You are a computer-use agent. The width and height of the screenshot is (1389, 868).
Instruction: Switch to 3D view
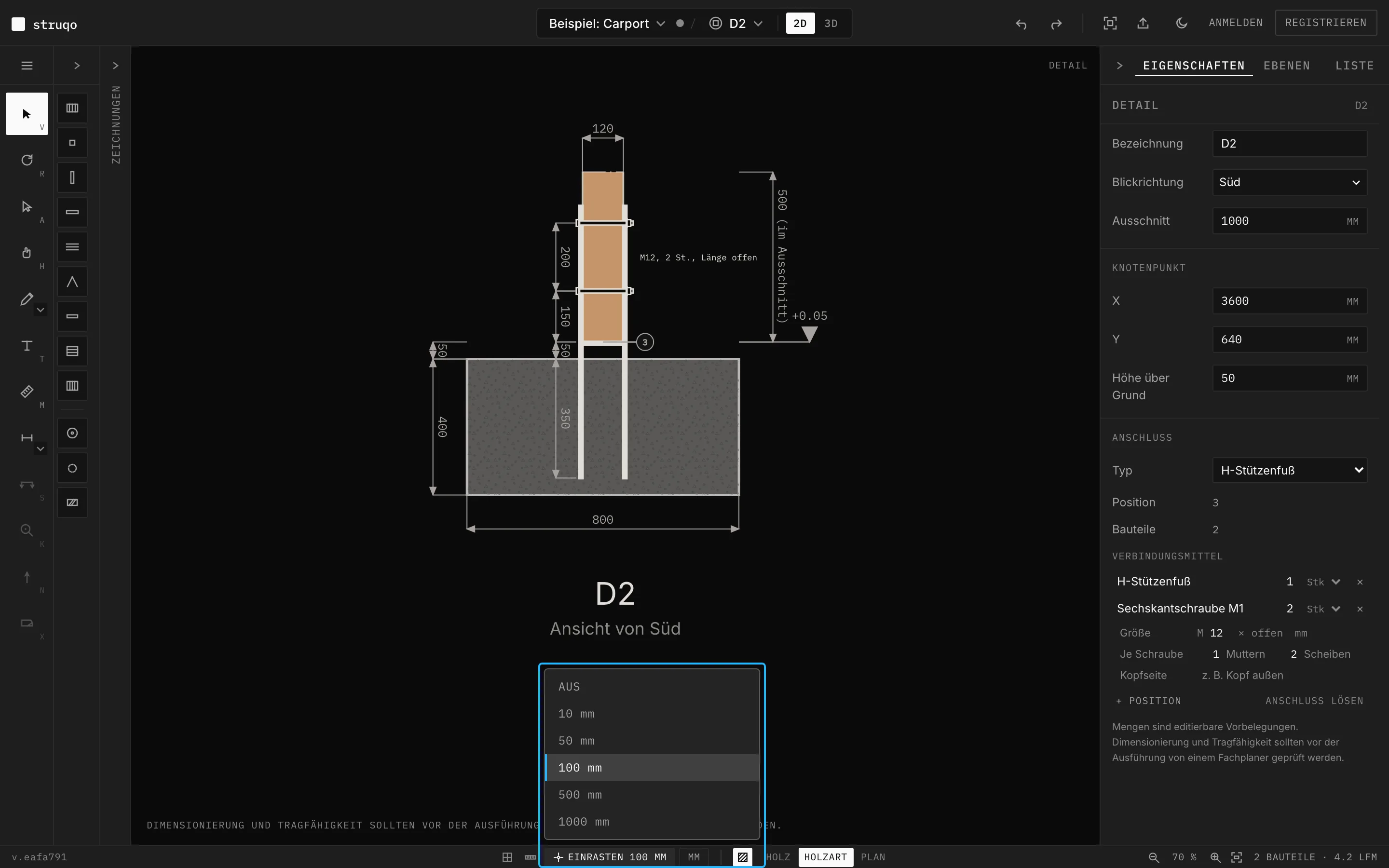click(x=831, y=24)
